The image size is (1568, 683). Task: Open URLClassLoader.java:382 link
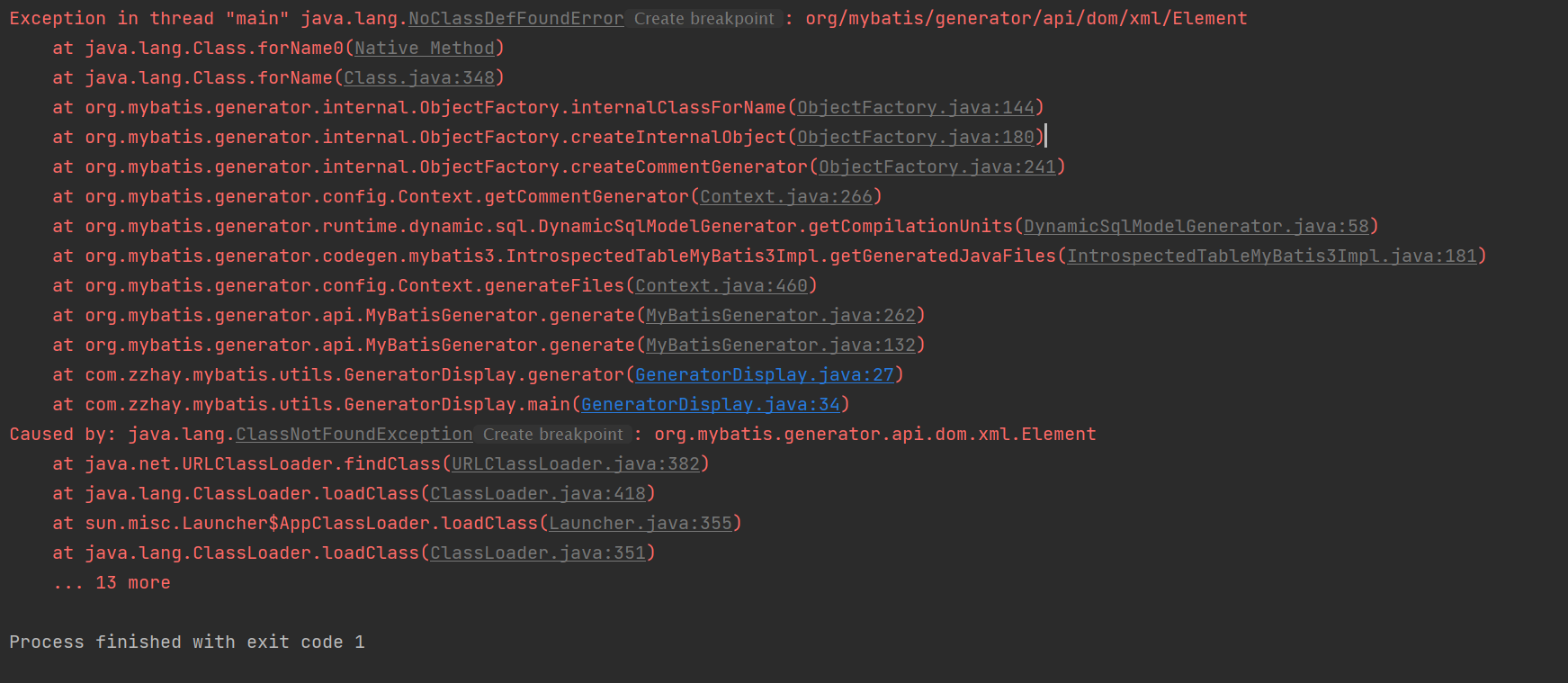[x=576, y=463]
